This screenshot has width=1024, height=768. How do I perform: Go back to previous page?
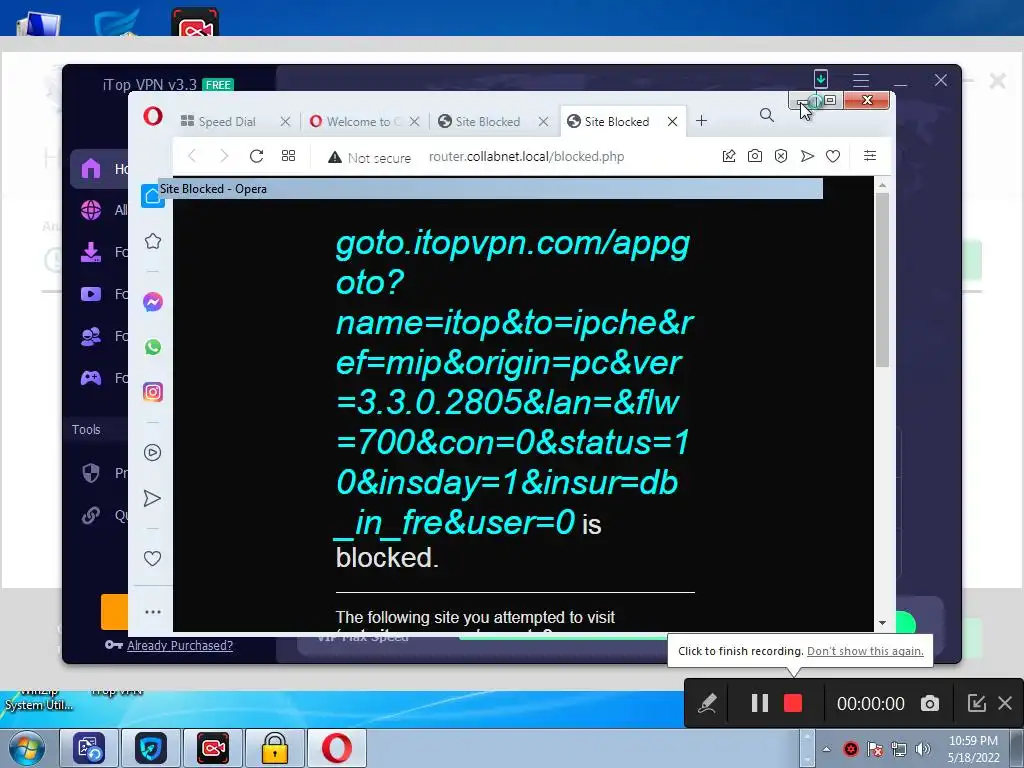coord(192,156)
